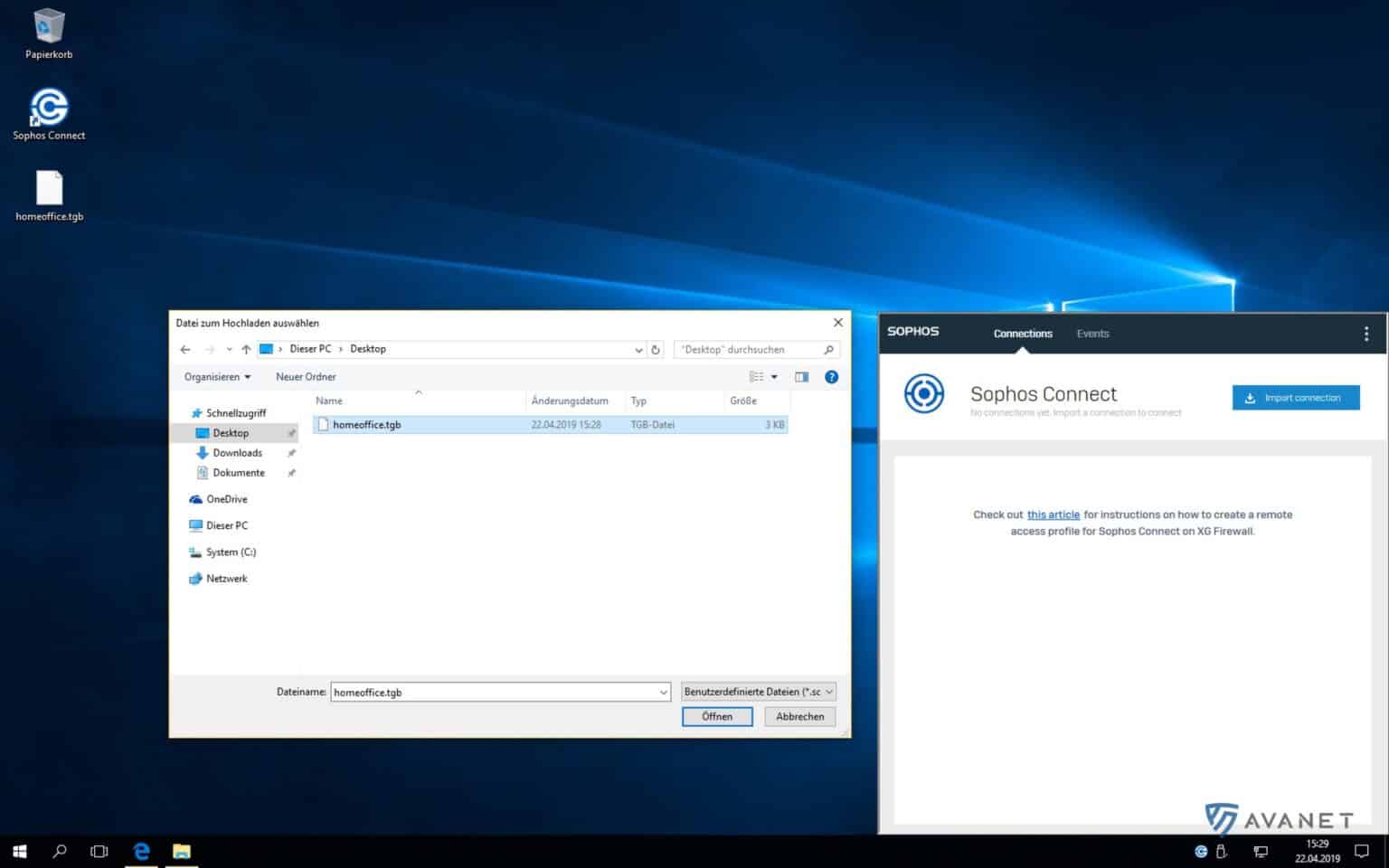Open the network icon in the system tray
This screenshot has height=868, width=1389.
[1260, 851]
